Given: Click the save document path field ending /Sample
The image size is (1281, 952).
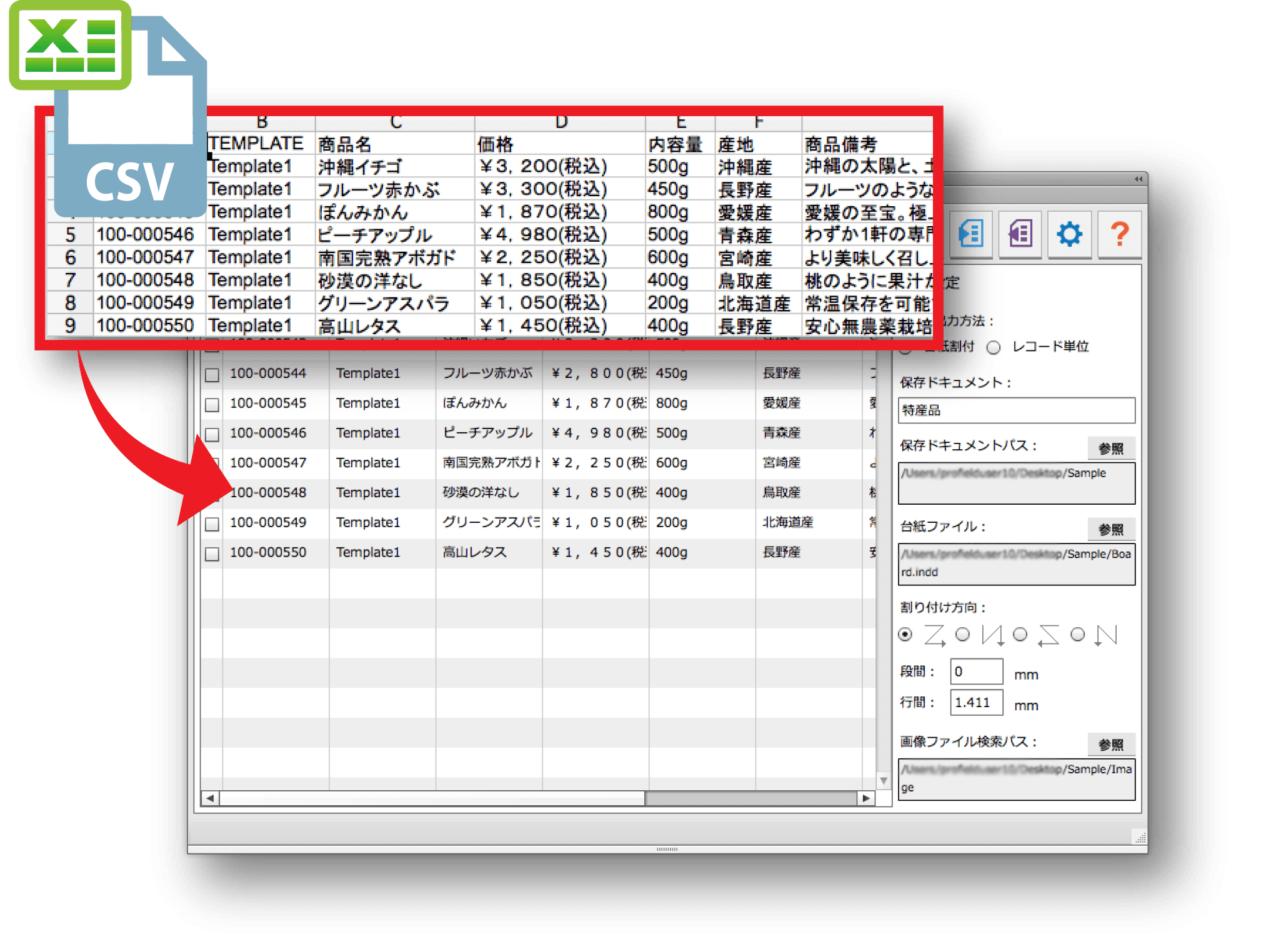Looking at the screenshot, I should 1017,483.
